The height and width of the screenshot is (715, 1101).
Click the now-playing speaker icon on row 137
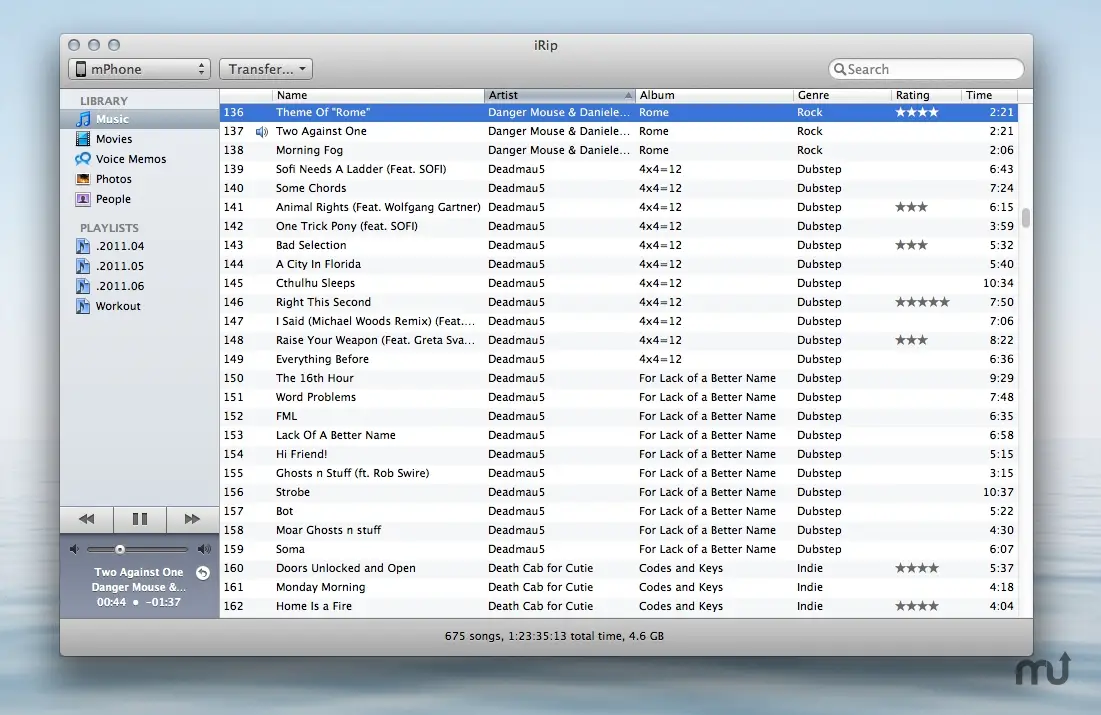(262, 131)
